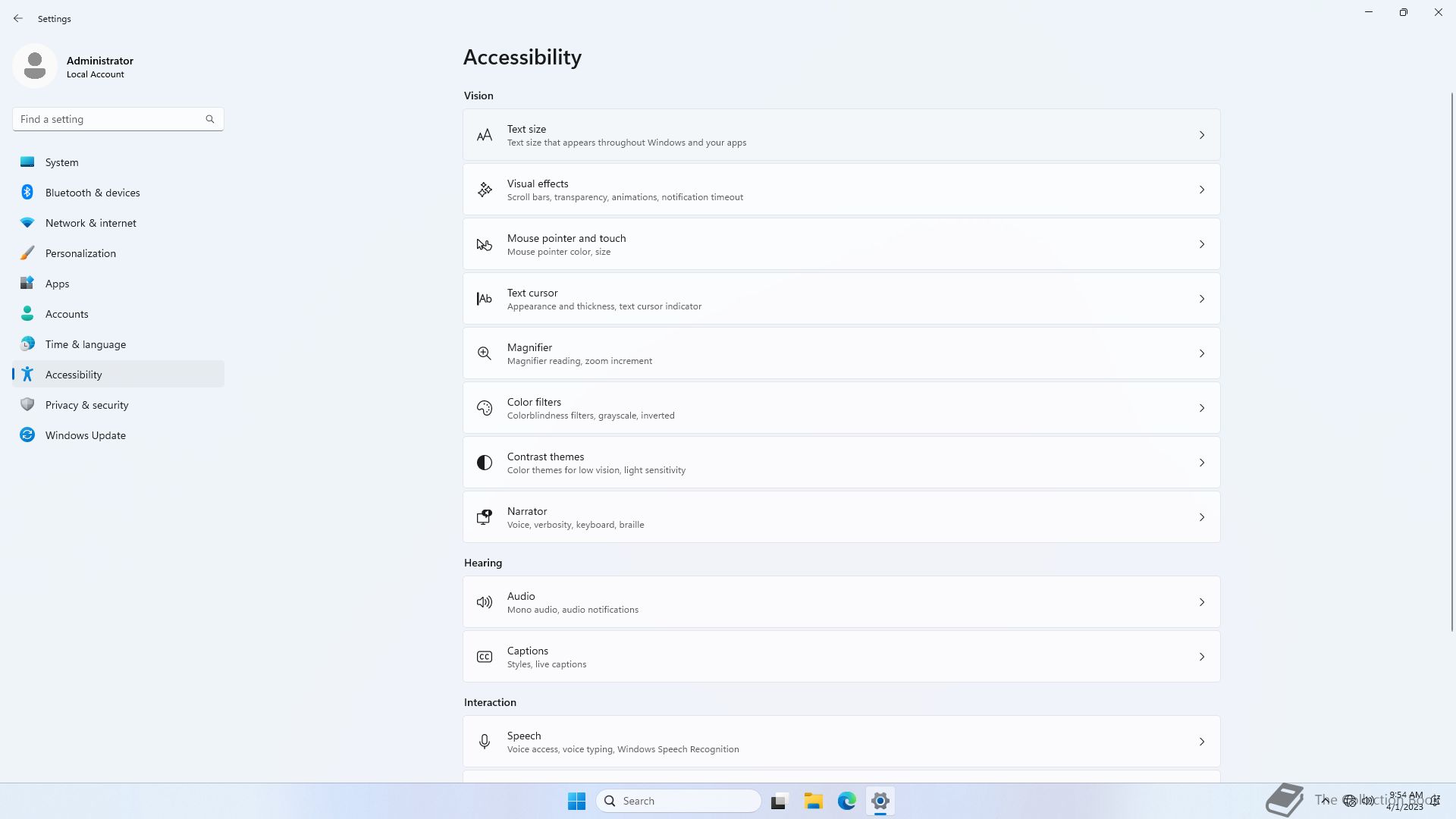Click the taskbar Search box
This screenshot has height=819, width=1456.
click(x=679, y=801)
